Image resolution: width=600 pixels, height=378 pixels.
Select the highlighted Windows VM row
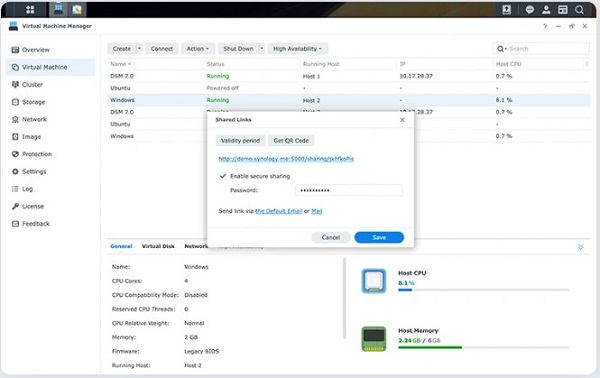pos(348,100)
